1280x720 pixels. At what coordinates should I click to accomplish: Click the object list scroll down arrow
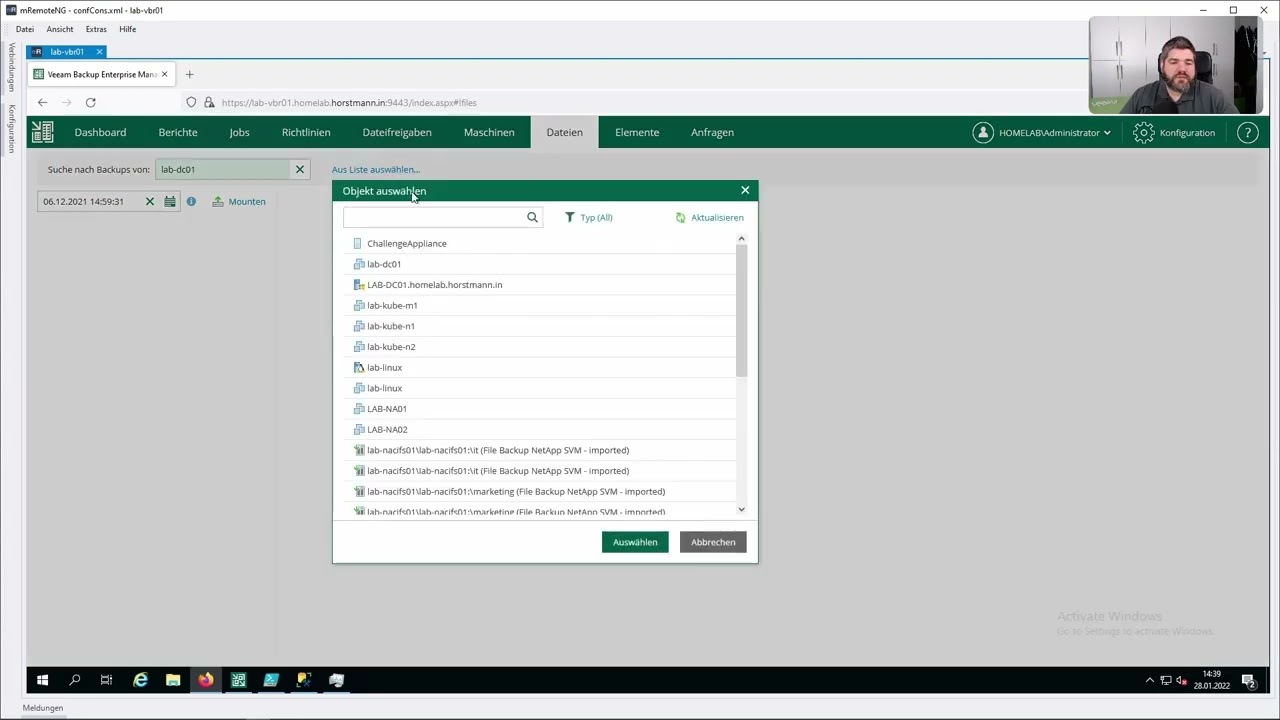coord(741,510)
